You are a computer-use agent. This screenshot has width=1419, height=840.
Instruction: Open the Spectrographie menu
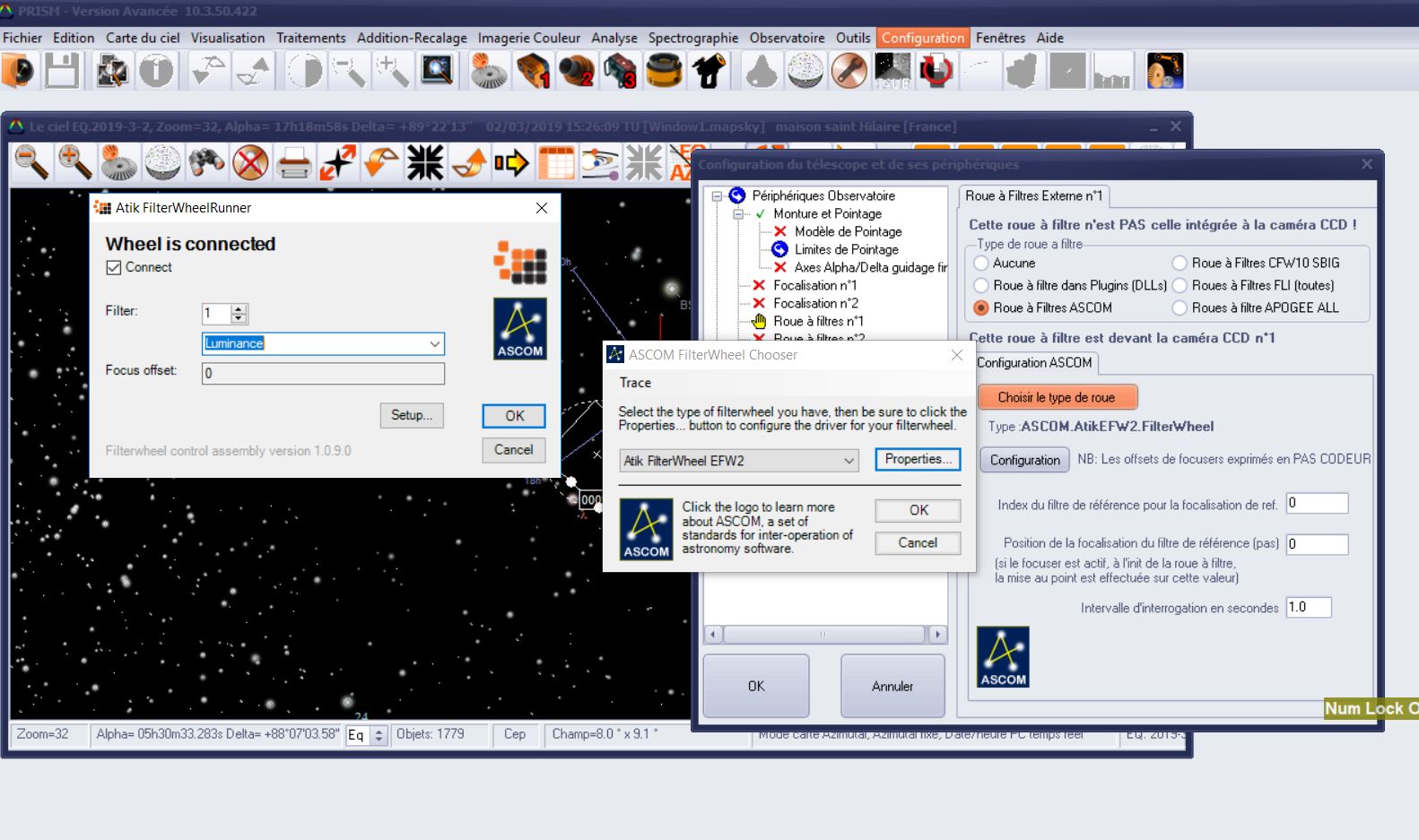[x=692, y=38]
